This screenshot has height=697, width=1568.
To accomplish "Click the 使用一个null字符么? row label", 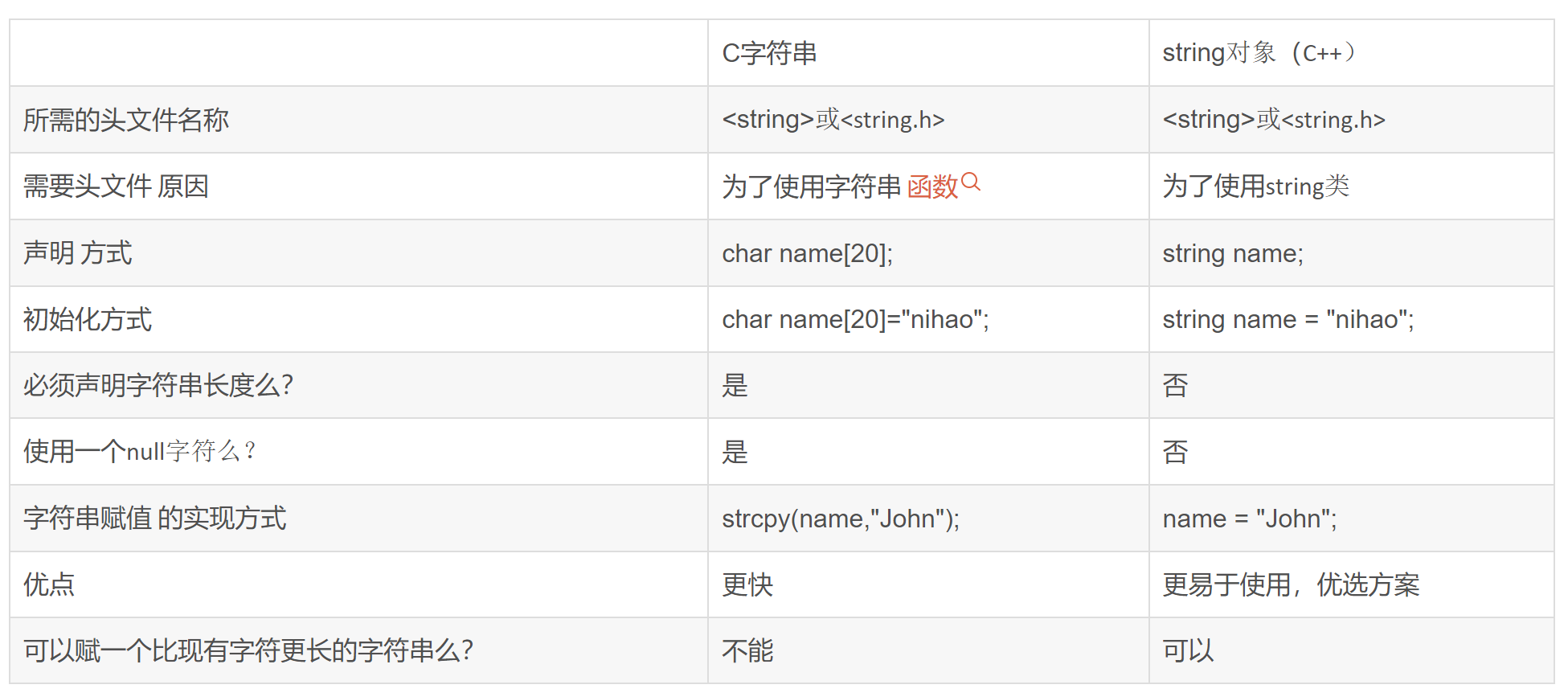I will click(140, 452).
